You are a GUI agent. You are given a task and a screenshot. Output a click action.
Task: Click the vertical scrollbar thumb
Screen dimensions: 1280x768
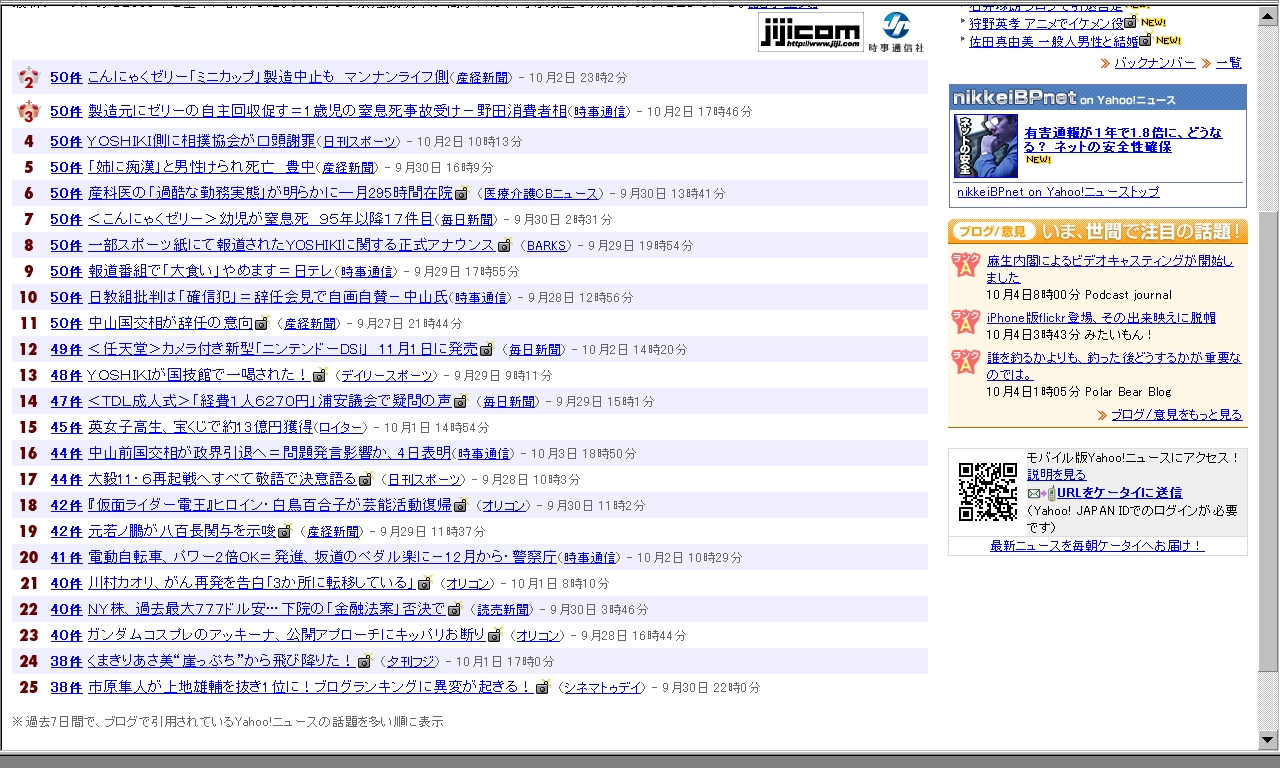coord(1269,442)
